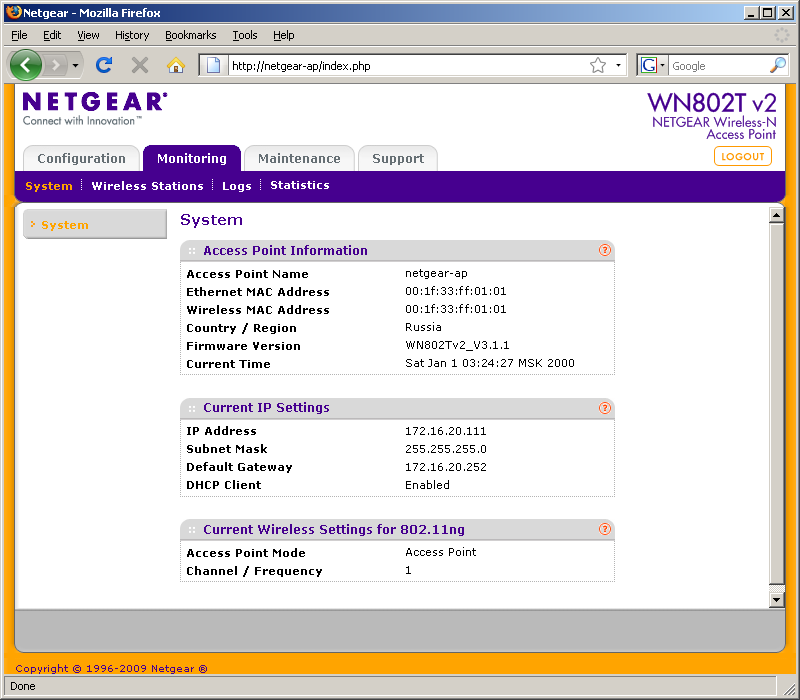800x700 pixels.
Task: Click the LOGOUT button
Action: coord(742,157)
